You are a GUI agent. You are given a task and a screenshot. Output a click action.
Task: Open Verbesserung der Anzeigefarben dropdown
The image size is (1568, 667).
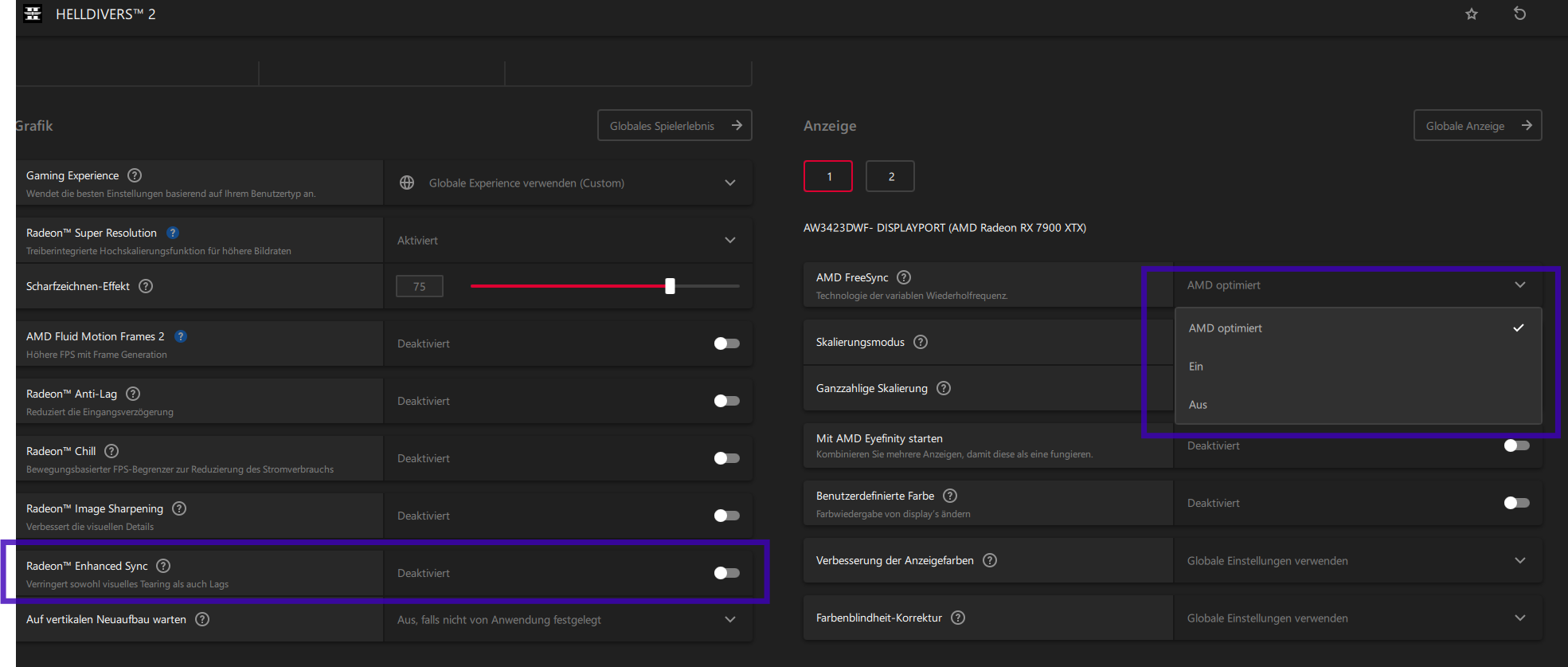[x=1358, y=560]
